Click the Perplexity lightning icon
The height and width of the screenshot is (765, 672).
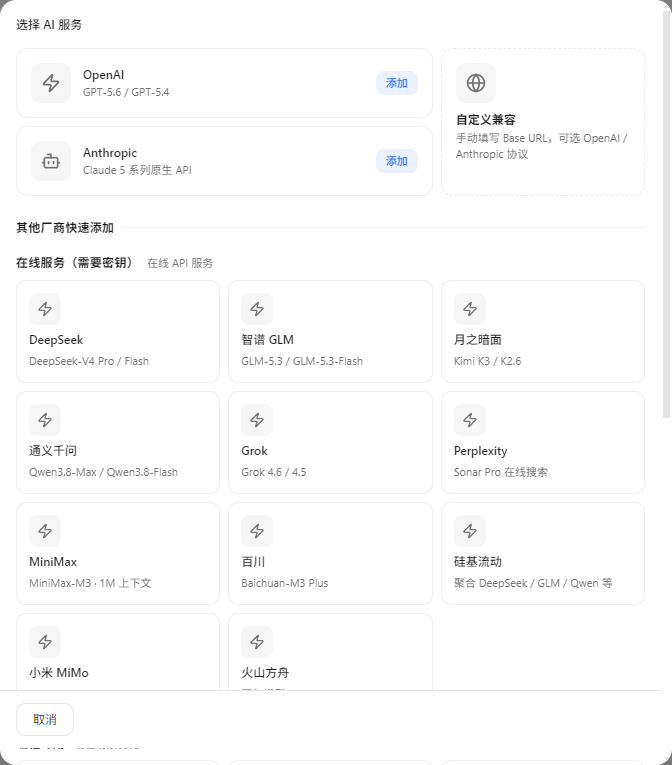(x=470, y=420)
